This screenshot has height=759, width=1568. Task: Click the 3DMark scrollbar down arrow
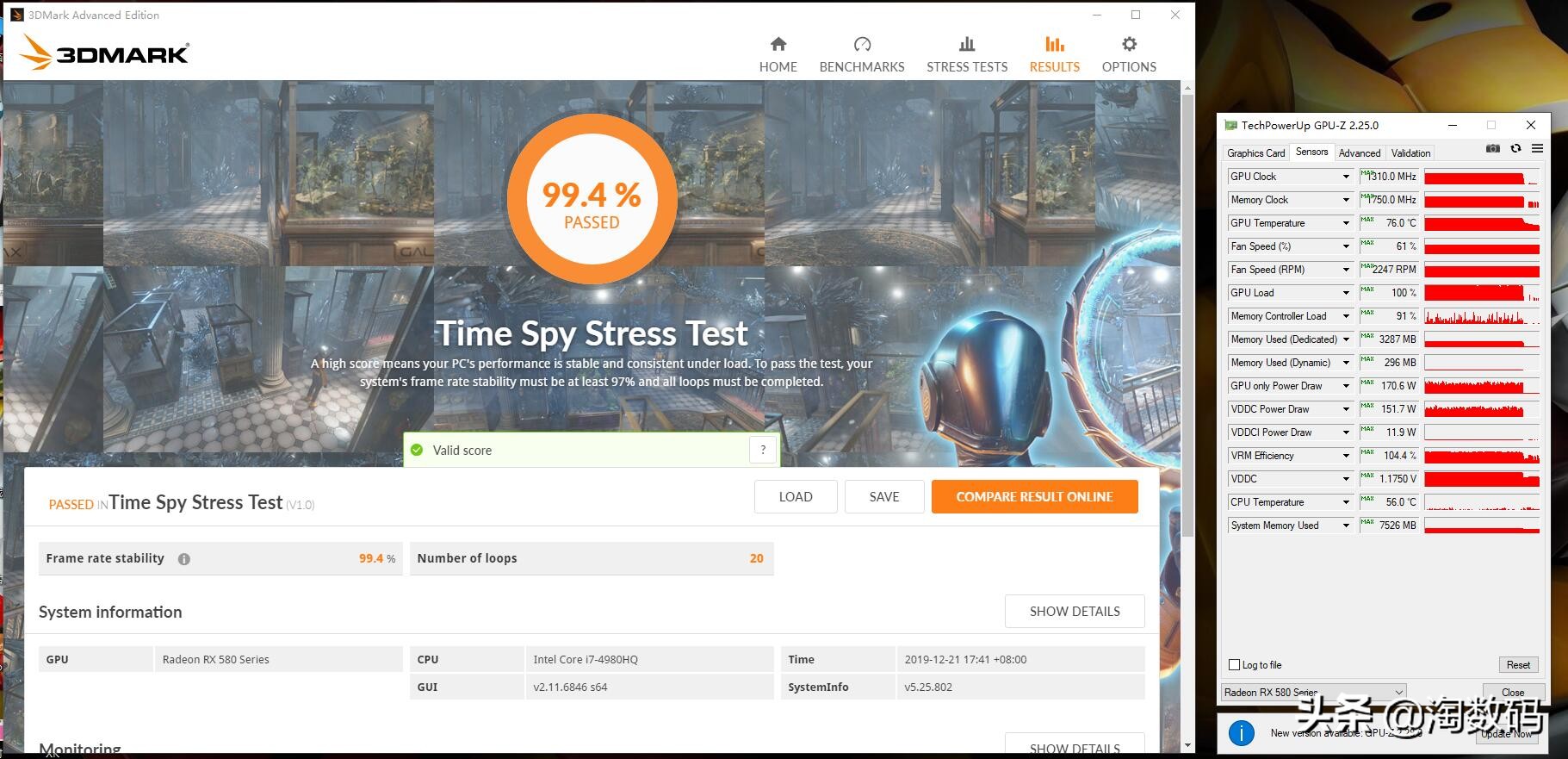pyautogui.click(x=1188, y=745)
